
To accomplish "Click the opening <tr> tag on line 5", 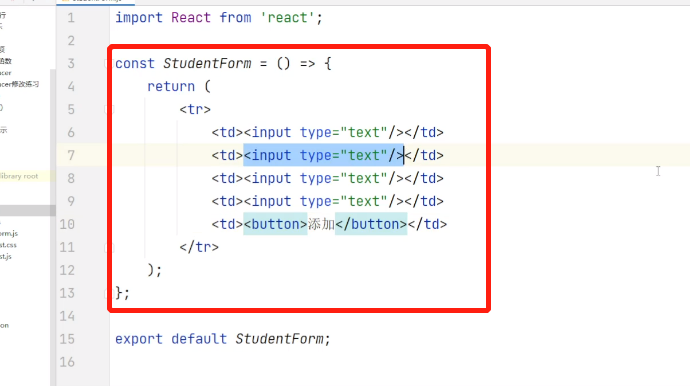I will 195,110.
